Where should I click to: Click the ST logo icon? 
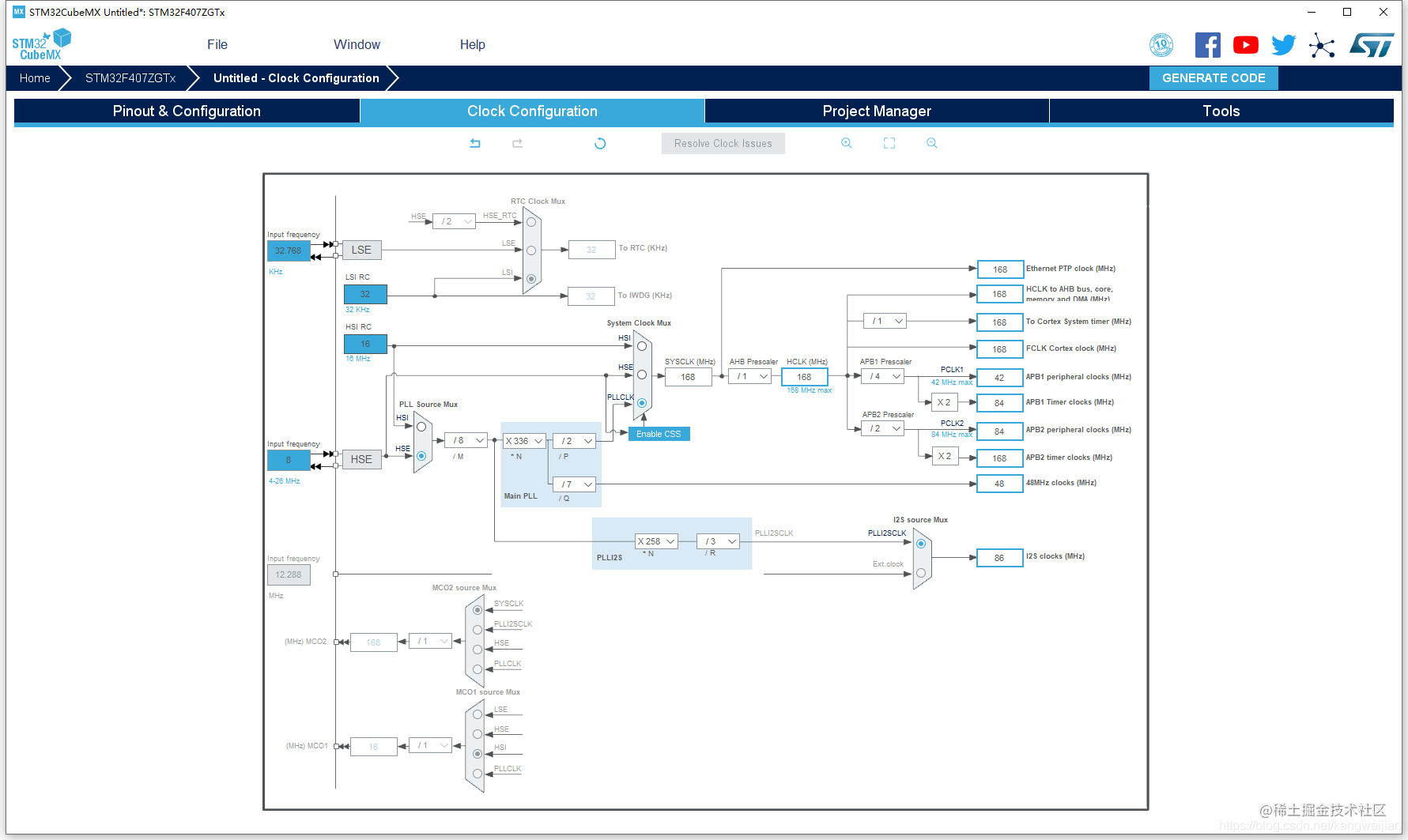click(x=1372, y=45)
